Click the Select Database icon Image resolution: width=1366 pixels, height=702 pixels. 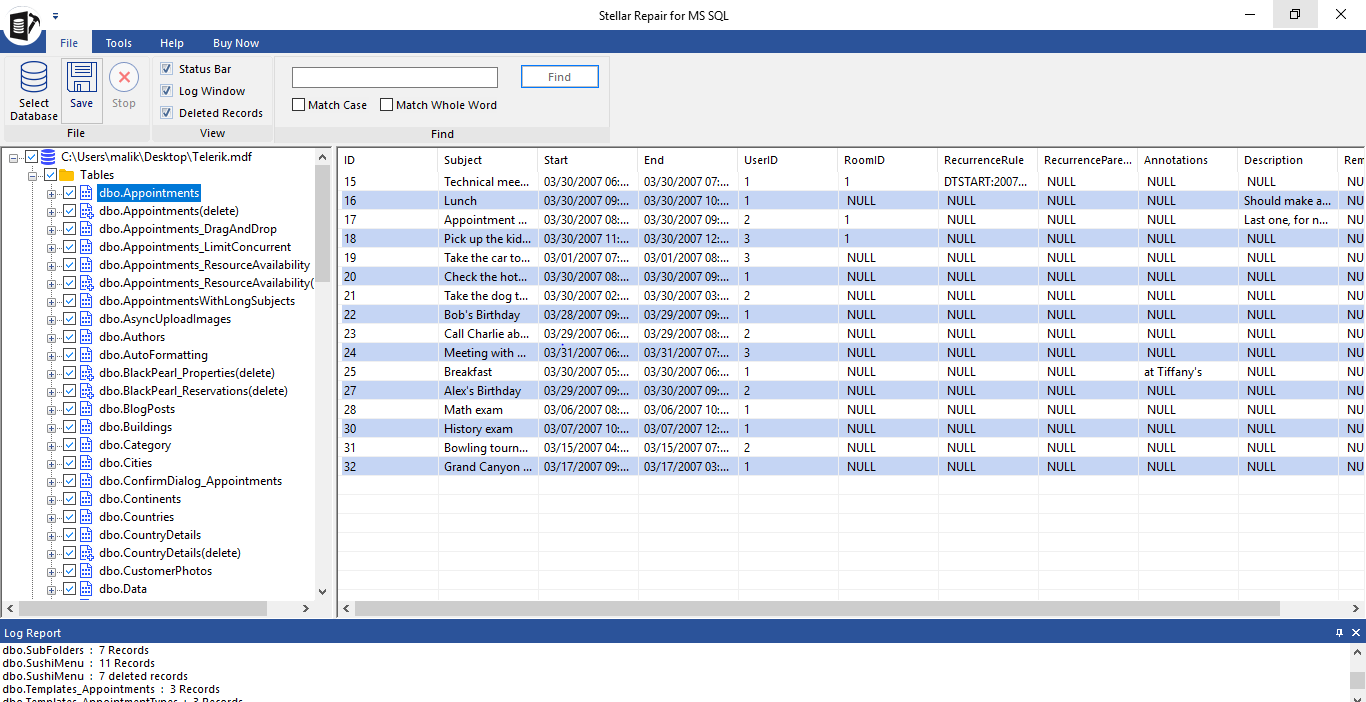[x=34, y=78]
